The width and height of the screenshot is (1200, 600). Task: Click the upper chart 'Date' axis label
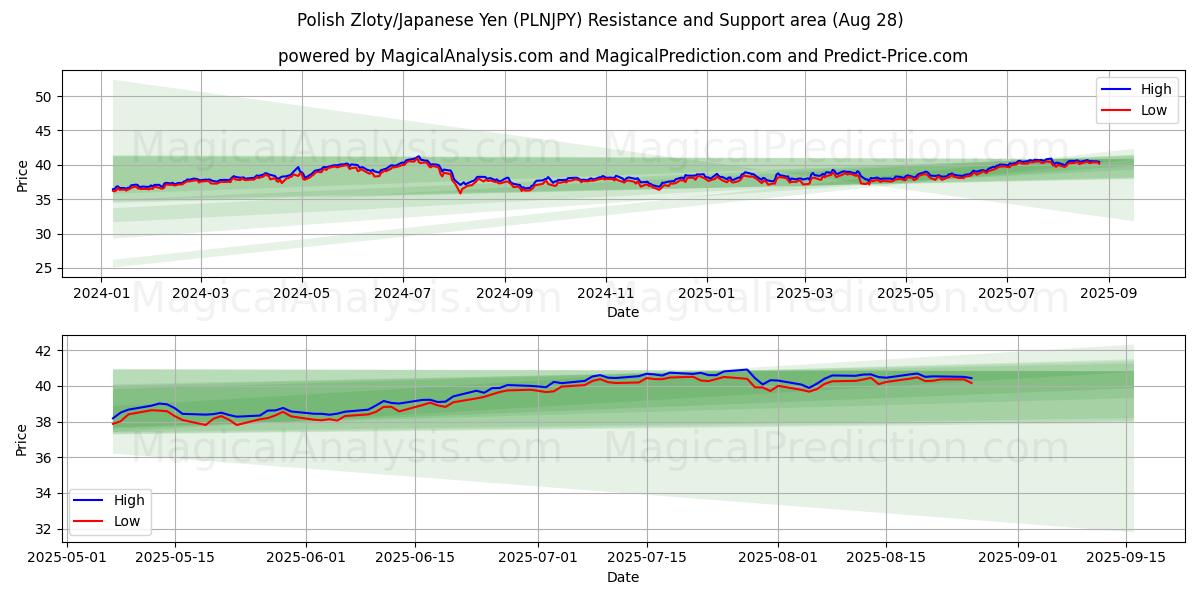[x=623, y=313]
